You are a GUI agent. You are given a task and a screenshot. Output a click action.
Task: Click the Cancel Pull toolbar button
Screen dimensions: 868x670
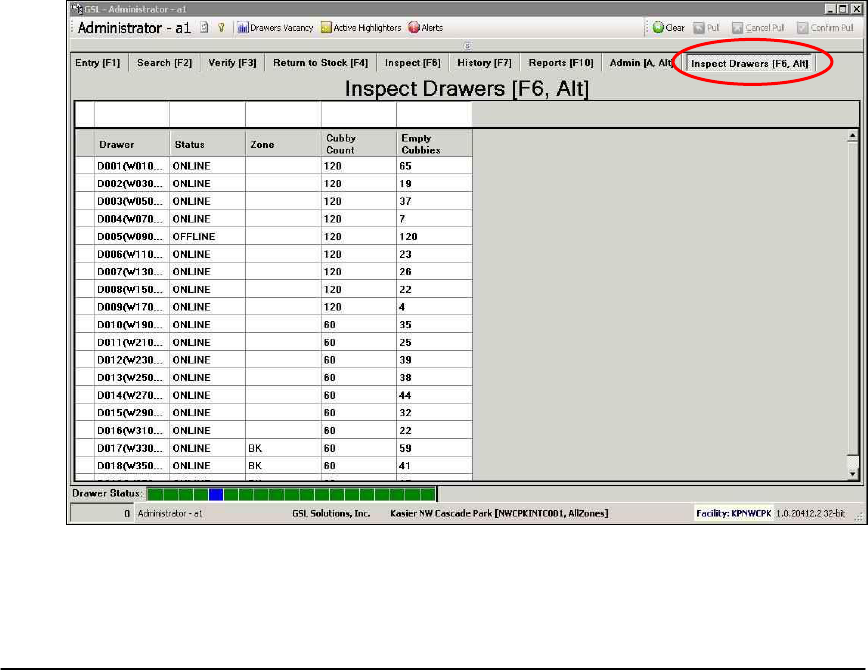[758, 28]
